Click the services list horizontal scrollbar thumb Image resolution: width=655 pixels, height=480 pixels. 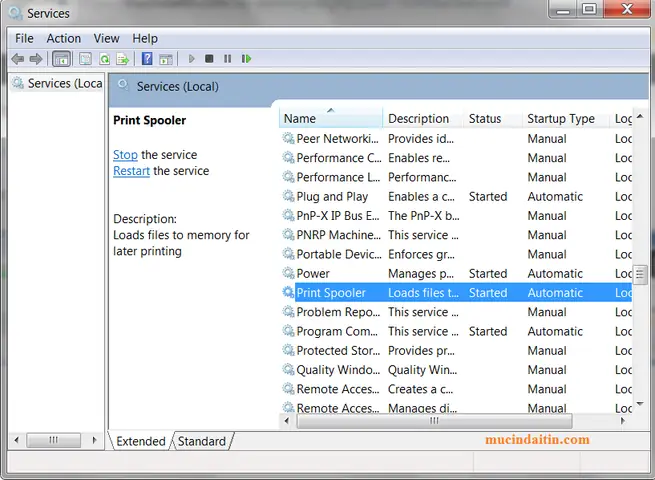click(x=434, y=421)
